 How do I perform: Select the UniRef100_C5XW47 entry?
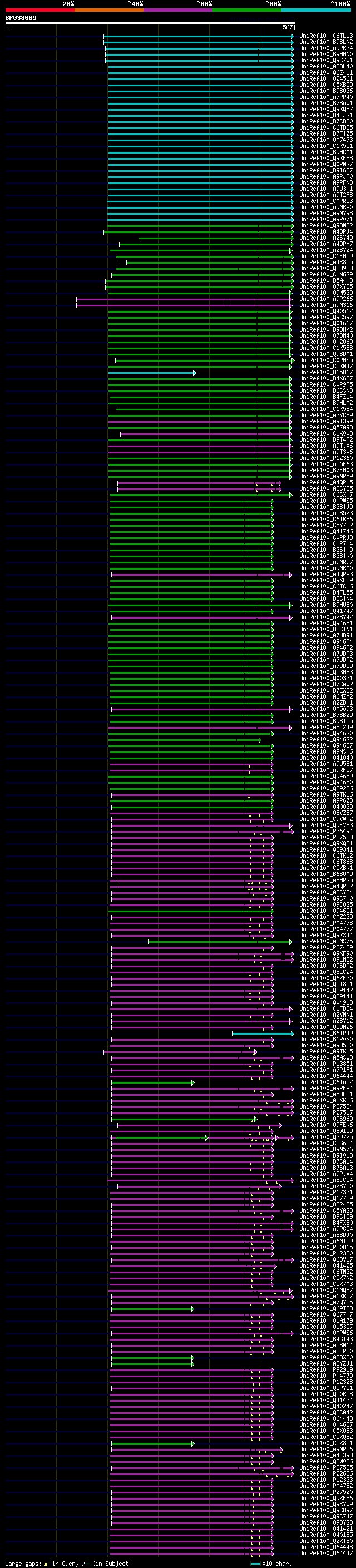325,367
